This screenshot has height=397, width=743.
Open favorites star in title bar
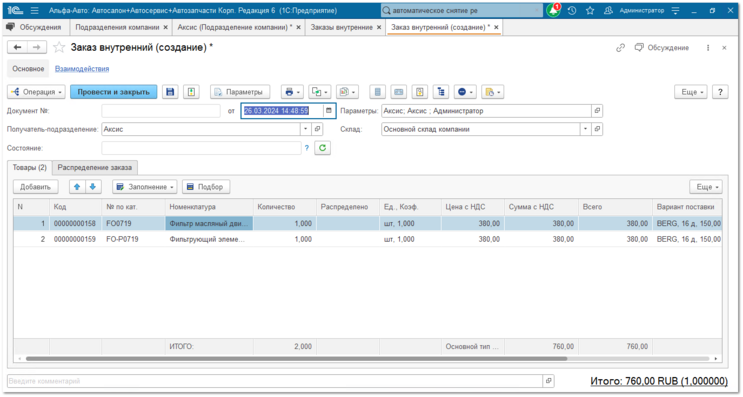pyautogui.click(x=589, y=10)
